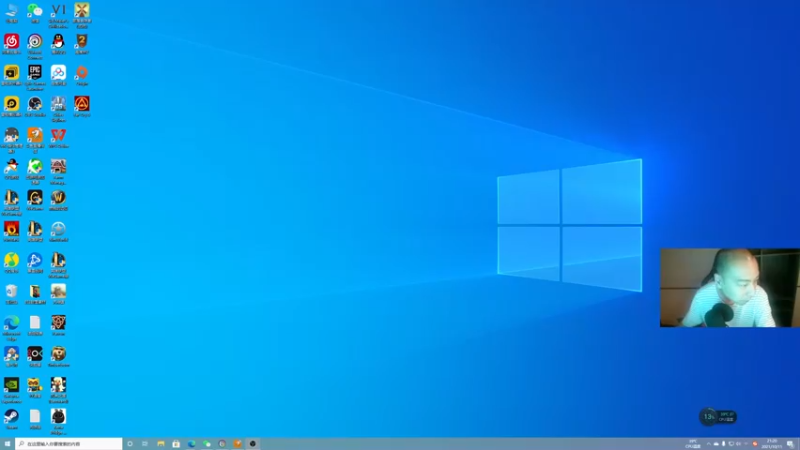Launch the orange Origin desktop shortcut

click(82, 75)
